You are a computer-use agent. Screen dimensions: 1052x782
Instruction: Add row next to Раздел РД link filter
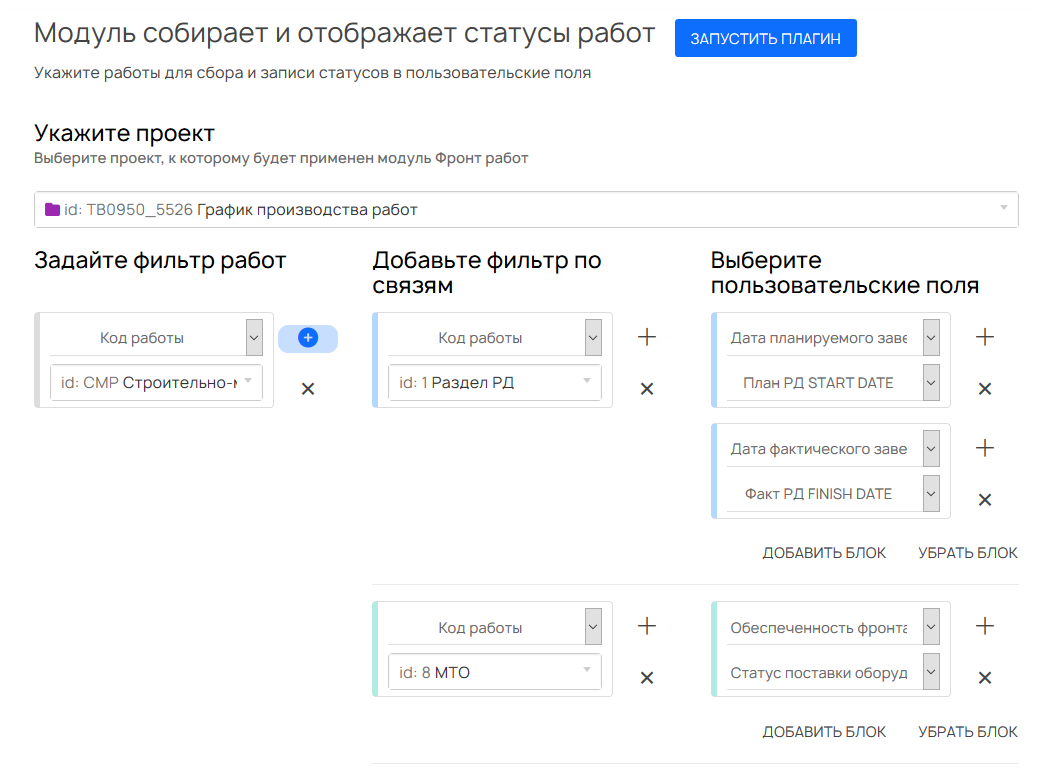tap(647, 337)
